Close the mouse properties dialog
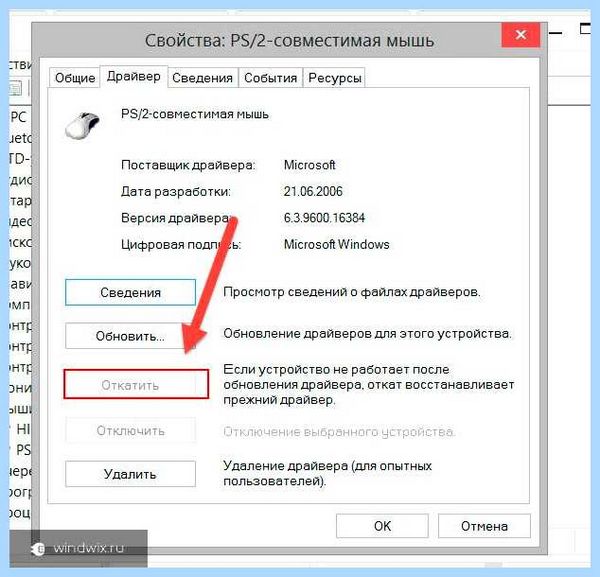 click(521, 35)
